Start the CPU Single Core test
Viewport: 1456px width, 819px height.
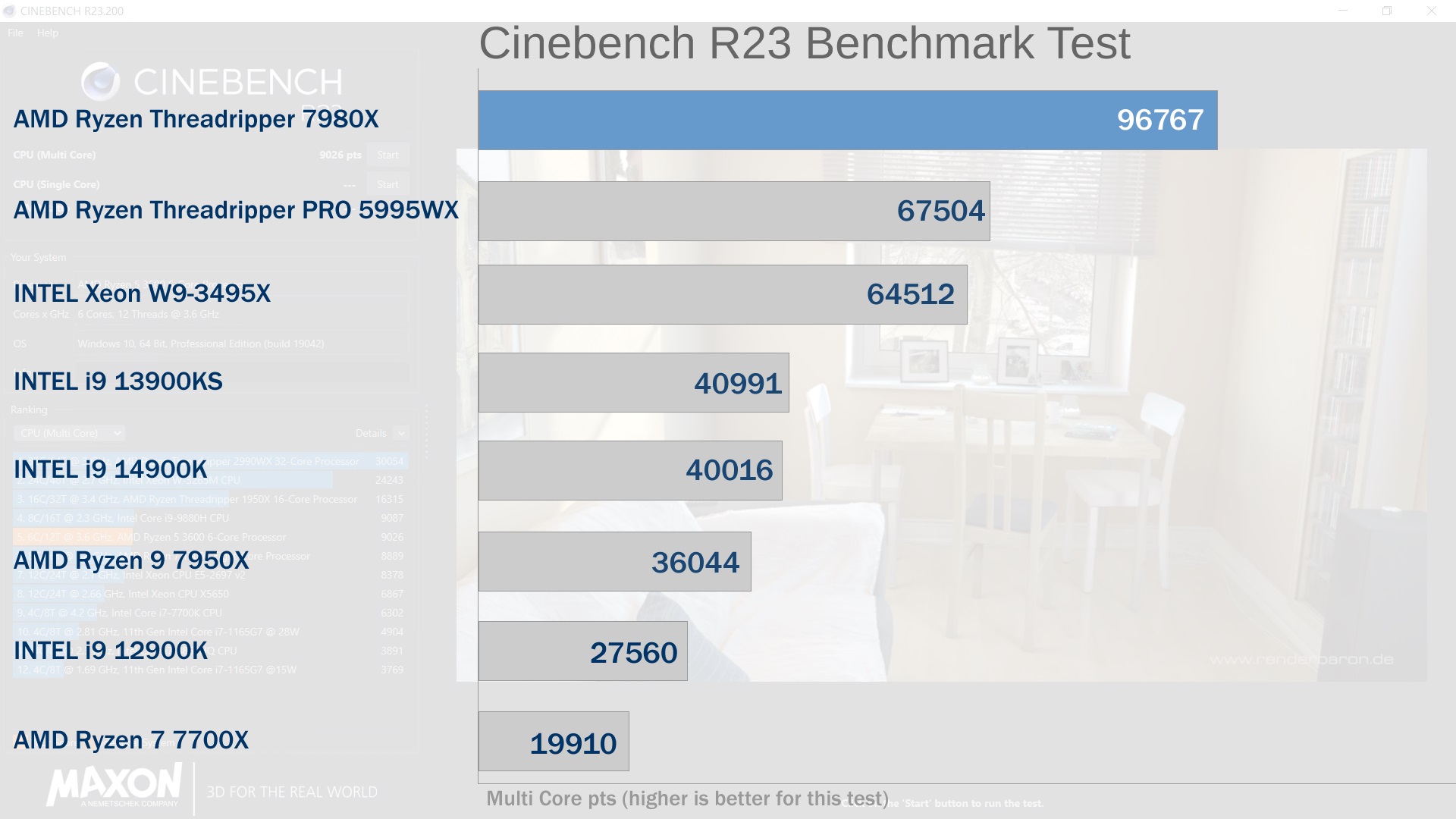click(x=388, y=184)
